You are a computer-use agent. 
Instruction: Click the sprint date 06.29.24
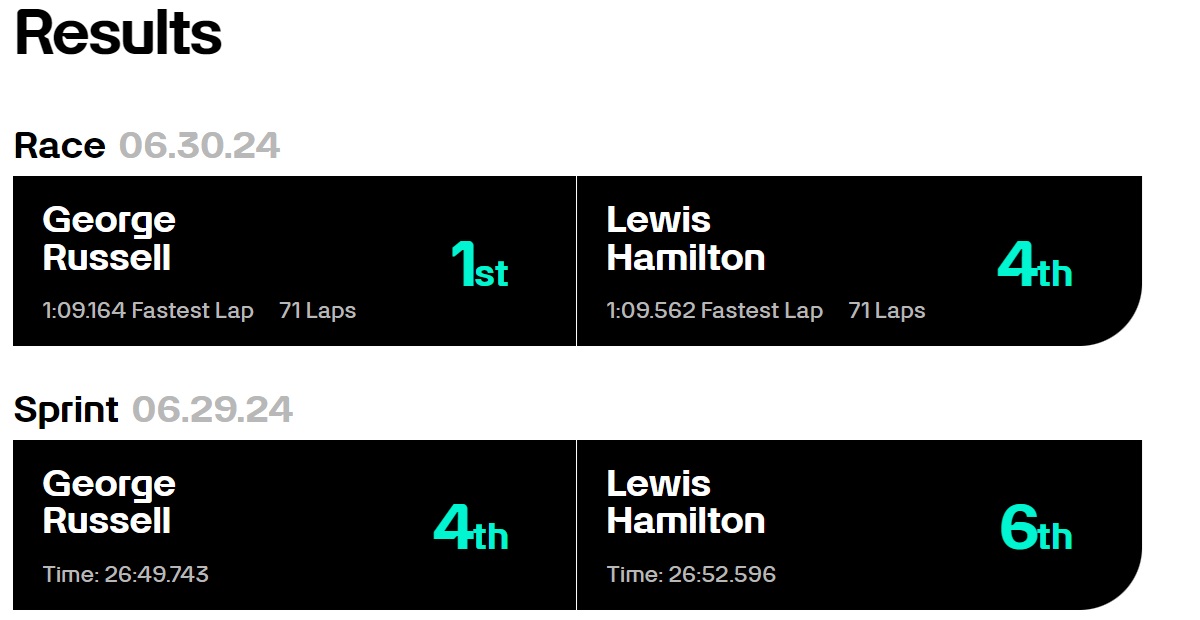tap(212, 410)
